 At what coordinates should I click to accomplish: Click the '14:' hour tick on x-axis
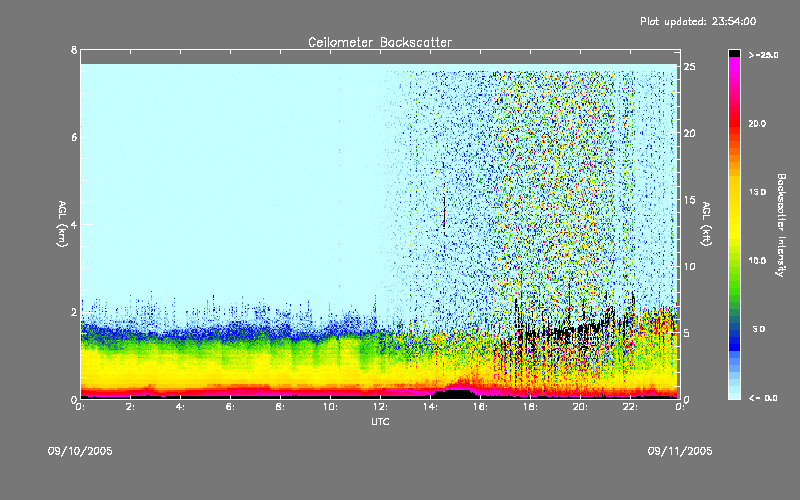coord(430,407)
